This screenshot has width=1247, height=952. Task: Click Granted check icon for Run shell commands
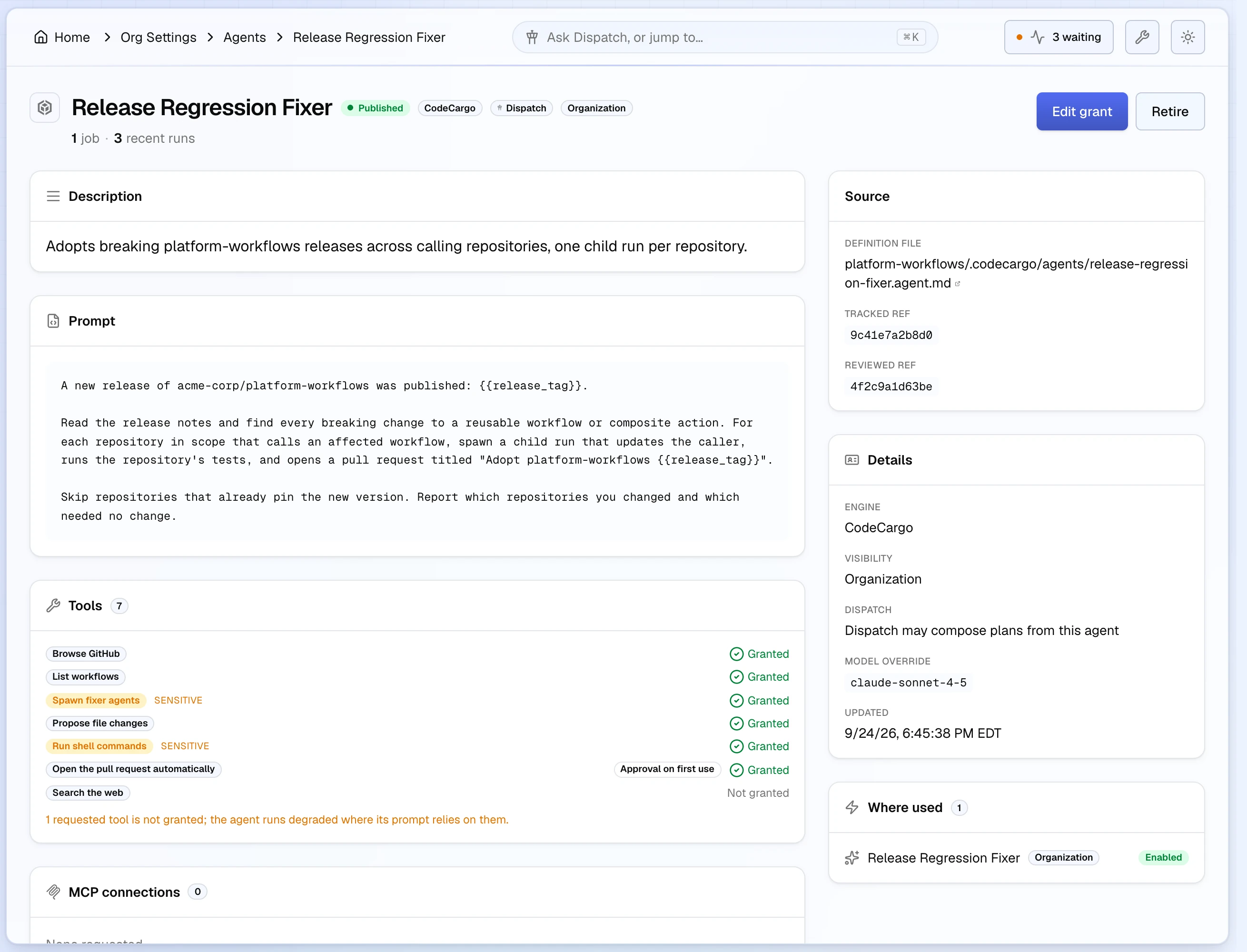pyautogui.click(x=736, y=746)
